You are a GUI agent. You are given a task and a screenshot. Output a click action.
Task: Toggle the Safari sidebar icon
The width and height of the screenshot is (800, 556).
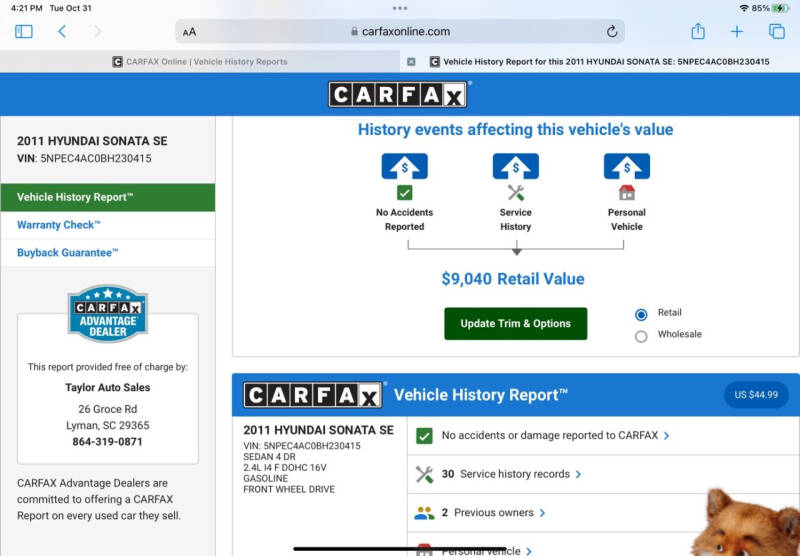tap(23, 32)
